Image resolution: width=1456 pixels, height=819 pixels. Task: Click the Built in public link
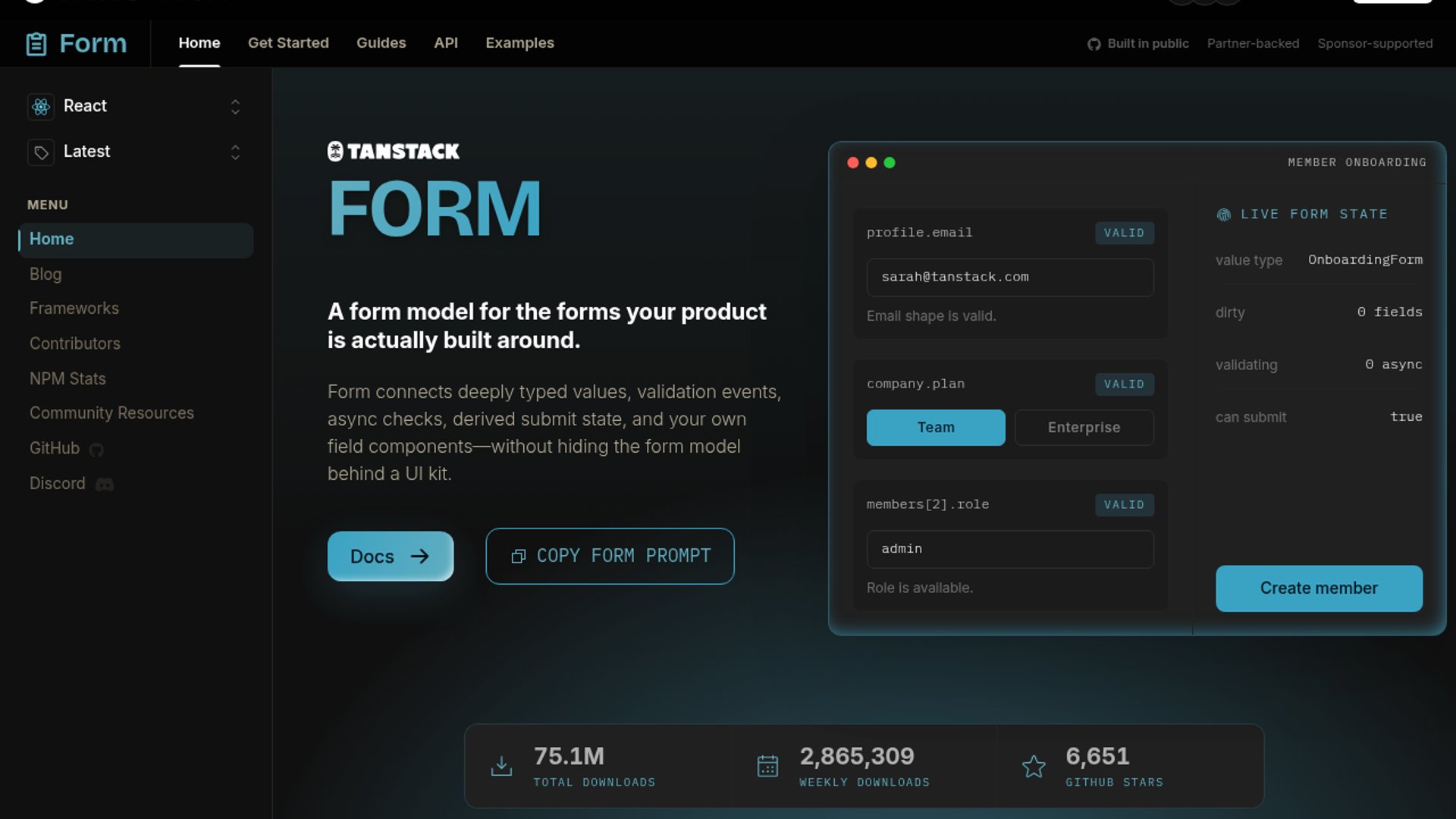(1138, 44)
